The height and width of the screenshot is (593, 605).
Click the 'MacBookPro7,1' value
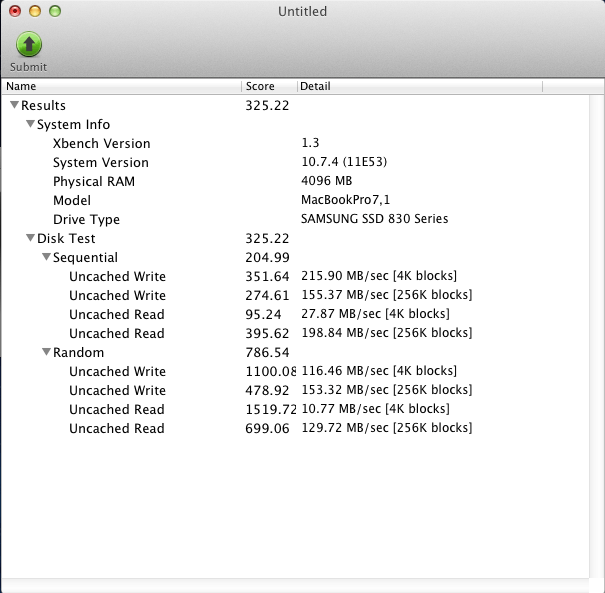click(x=345, y=199)
